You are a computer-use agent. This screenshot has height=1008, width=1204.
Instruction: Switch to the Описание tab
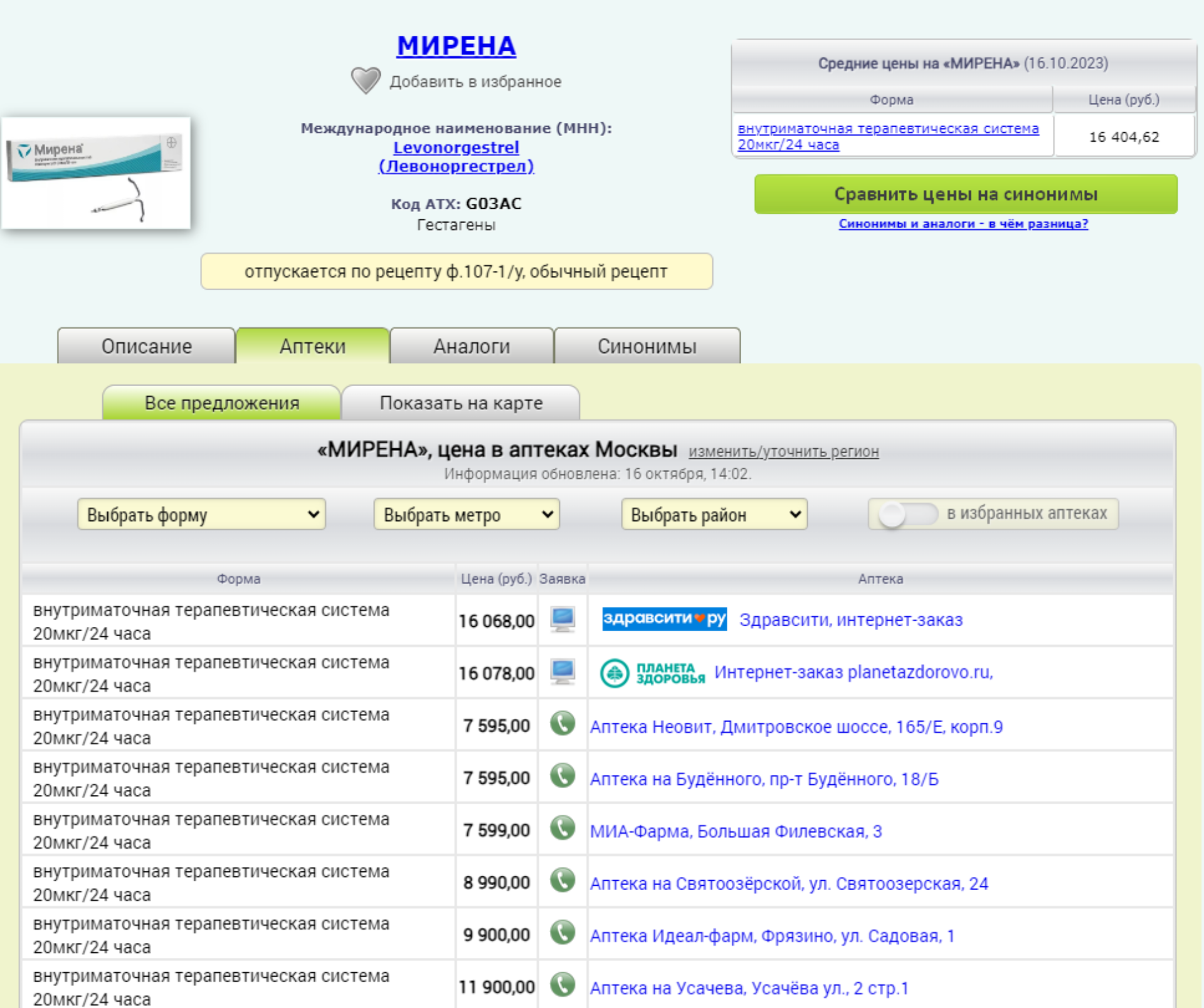pyautogui.click(x=147, y=346)
